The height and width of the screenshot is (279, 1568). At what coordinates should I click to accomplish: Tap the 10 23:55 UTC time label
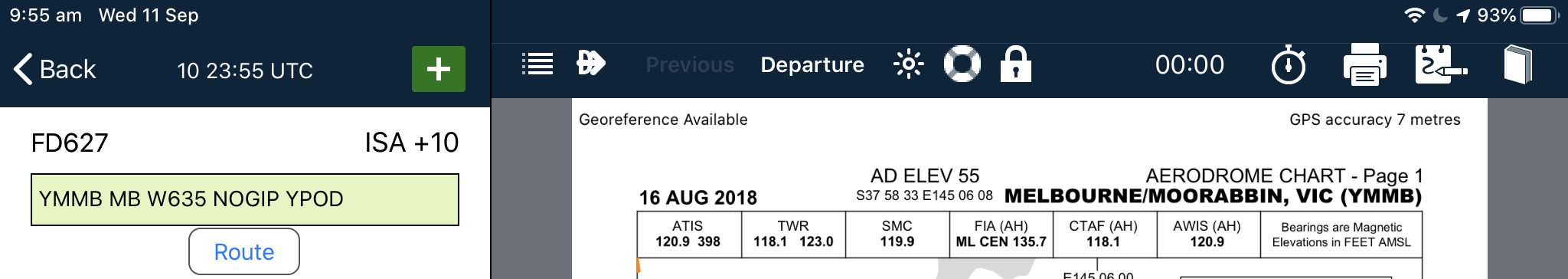[245, 71]
